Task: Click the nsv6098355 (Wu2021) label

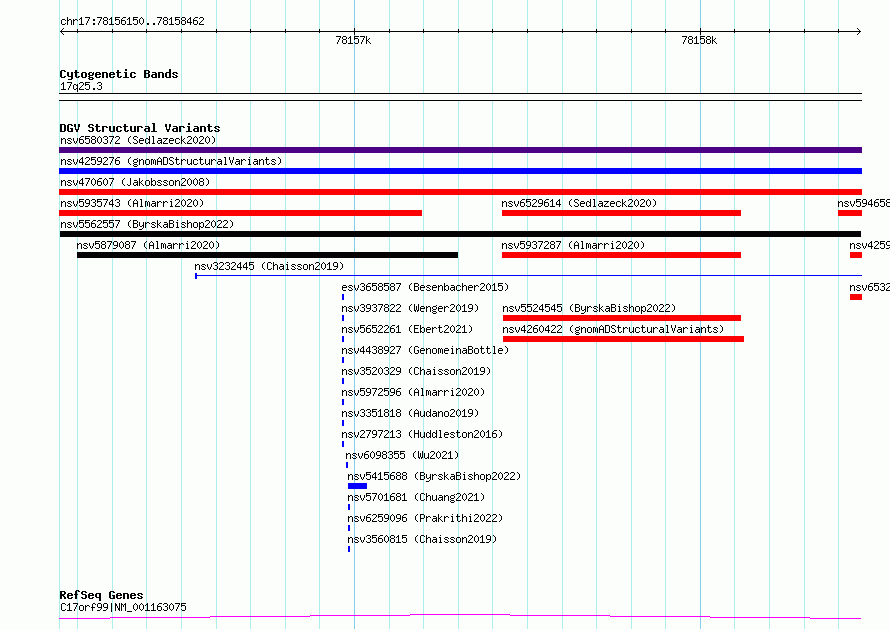Action: click(x=402, y=455)
